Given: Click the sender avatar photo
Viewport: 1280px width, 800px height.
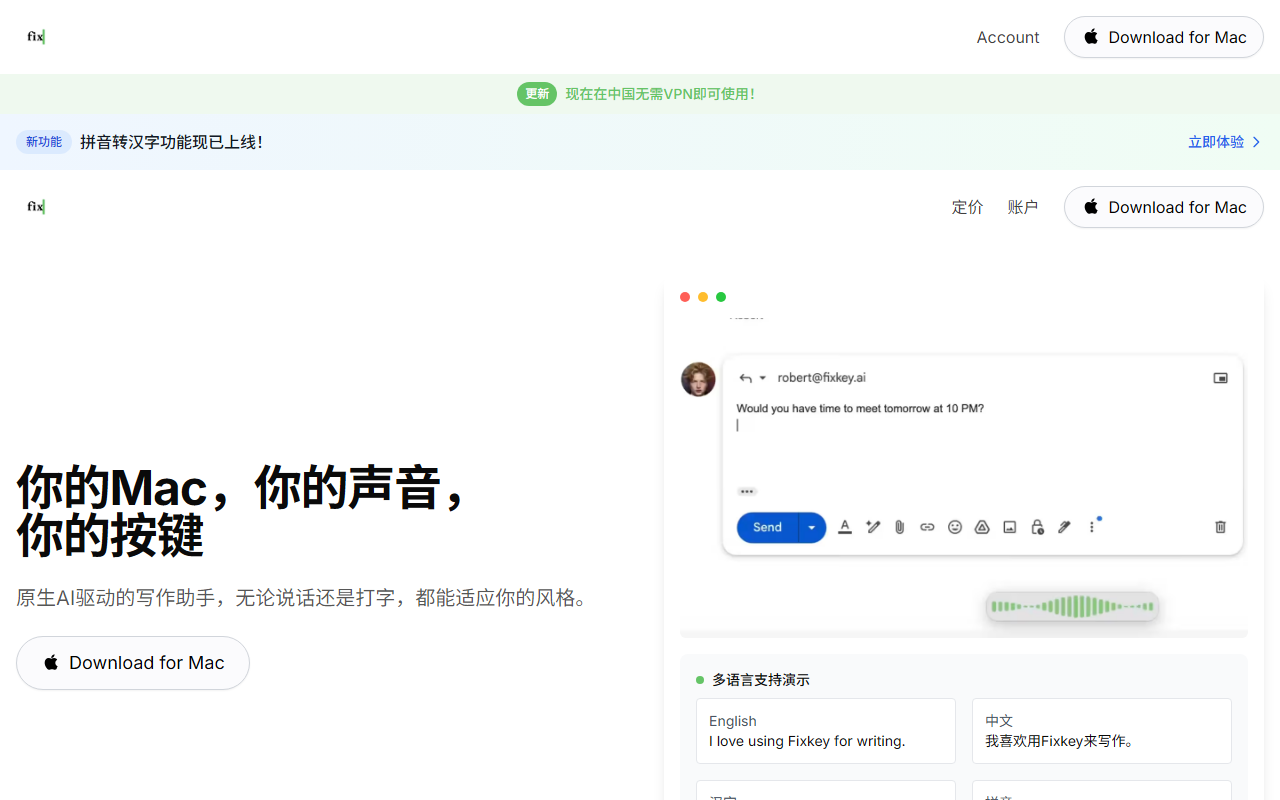Looking at the screenshot, I should coord(698,379).
